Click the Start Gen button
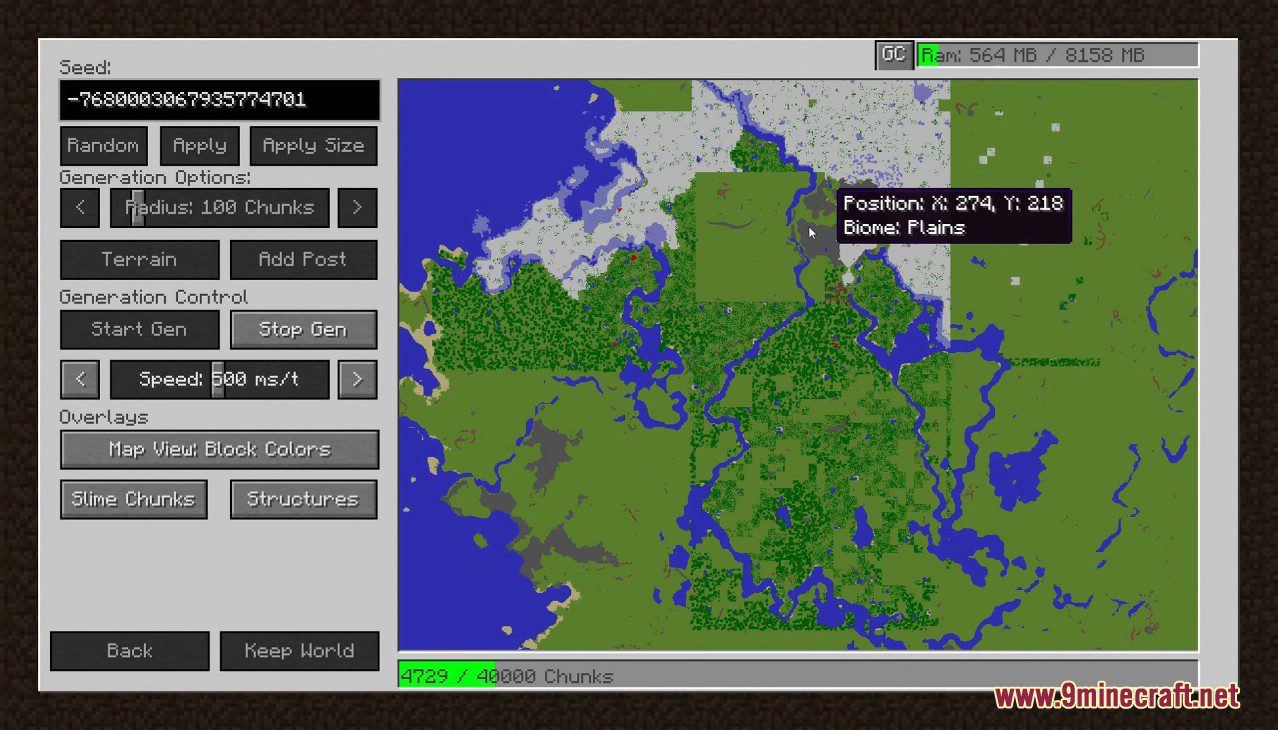Screen dimensions: 1278x730 [x=139, y=330]
